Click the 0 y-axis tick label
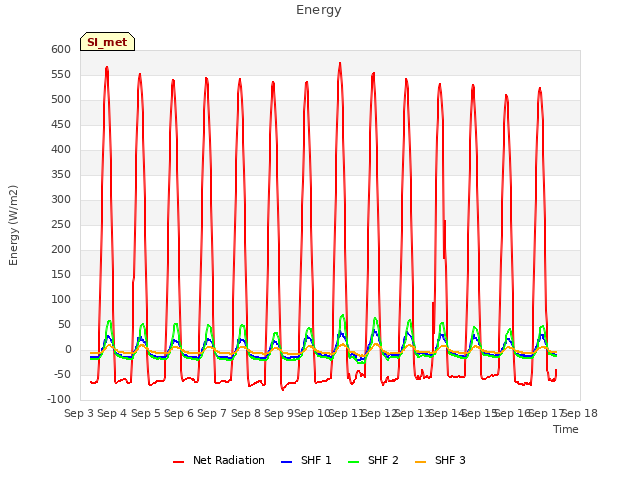The height and width of the screenshot is (480, 640). tap(69, 350)
